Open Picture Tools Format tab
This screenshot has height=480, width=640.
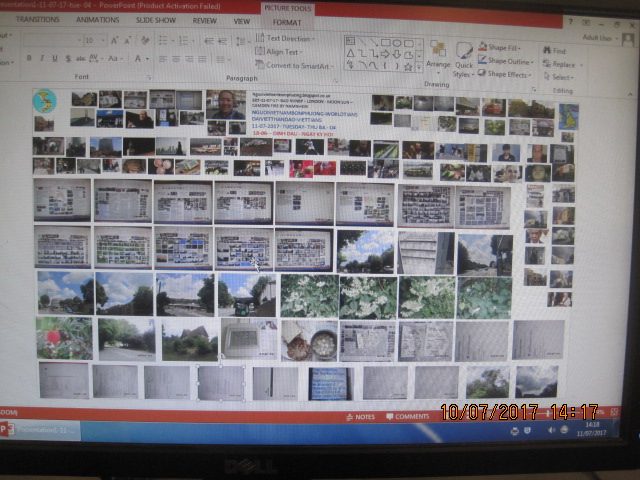click(x=287, y=22)
